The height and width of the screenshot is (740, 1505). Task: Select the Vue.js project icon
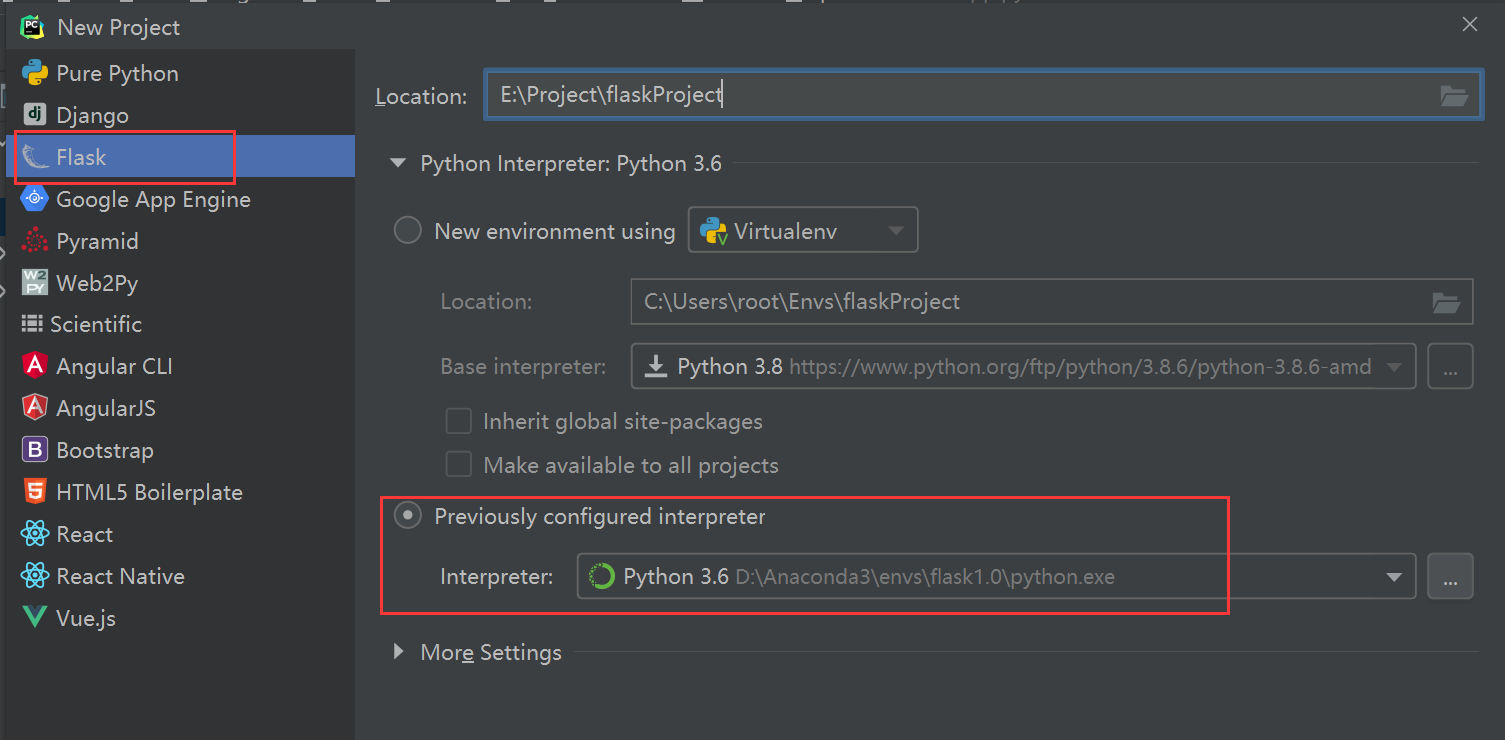click(35, 618)
